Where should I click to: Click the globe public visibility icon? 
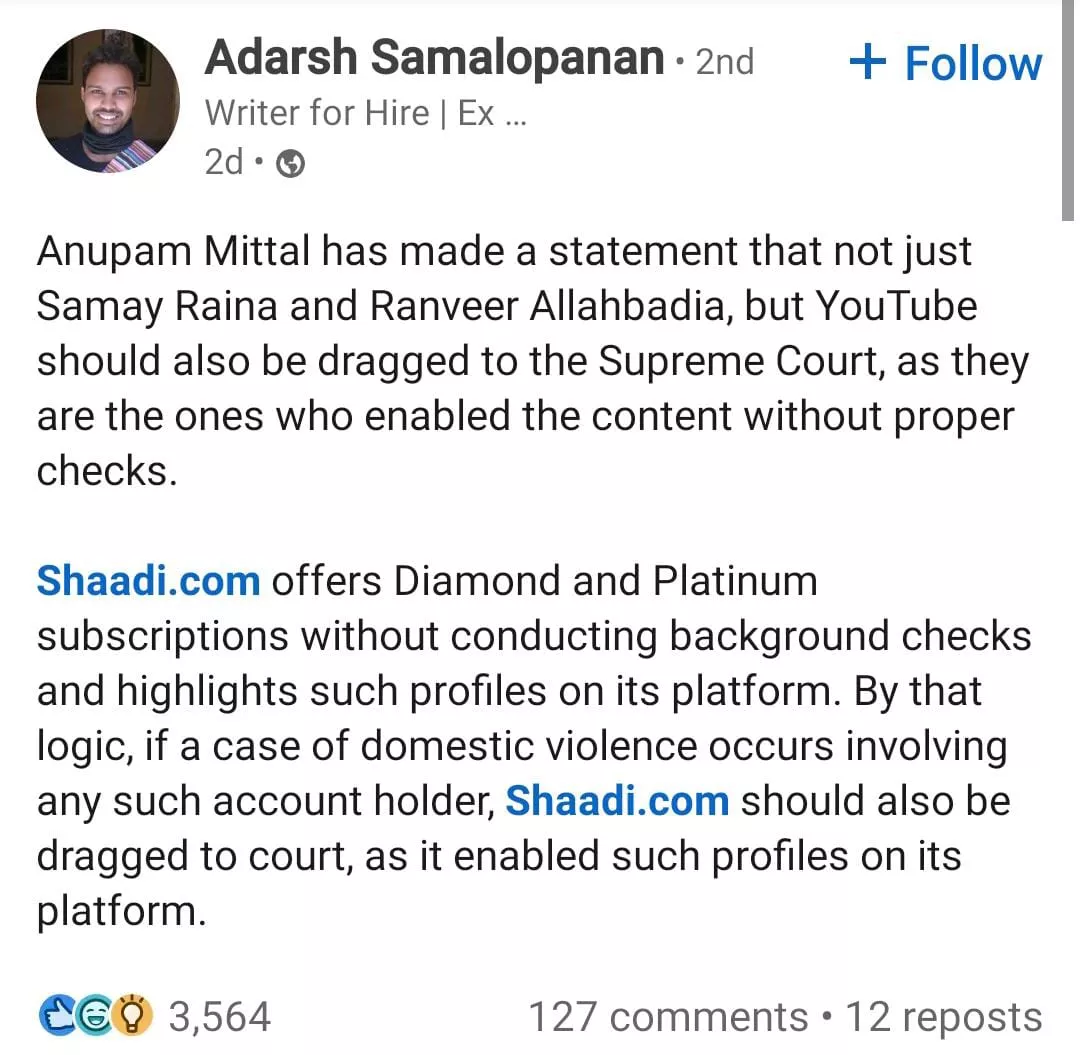(x=290, y=163)
